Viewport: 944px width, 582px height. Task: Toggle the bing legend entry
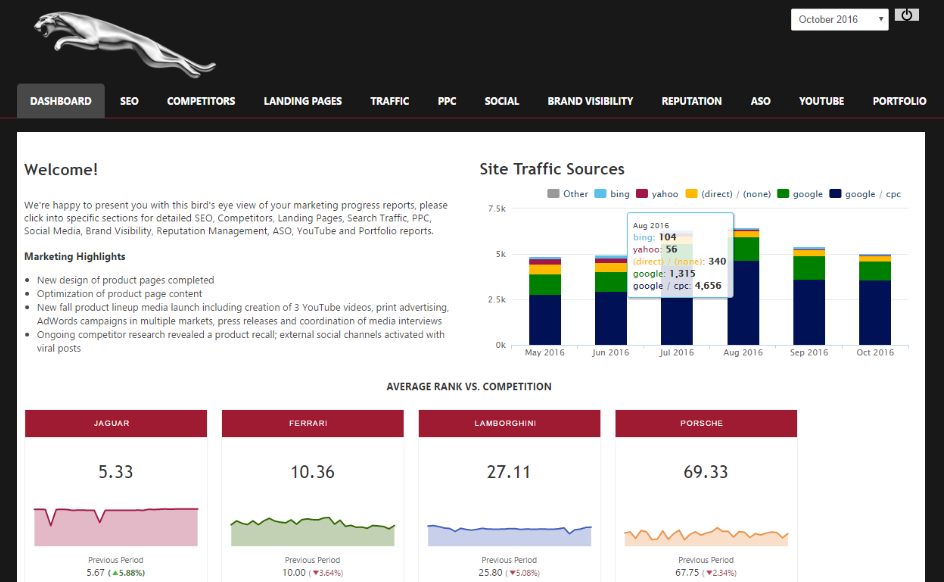(612, 194)
